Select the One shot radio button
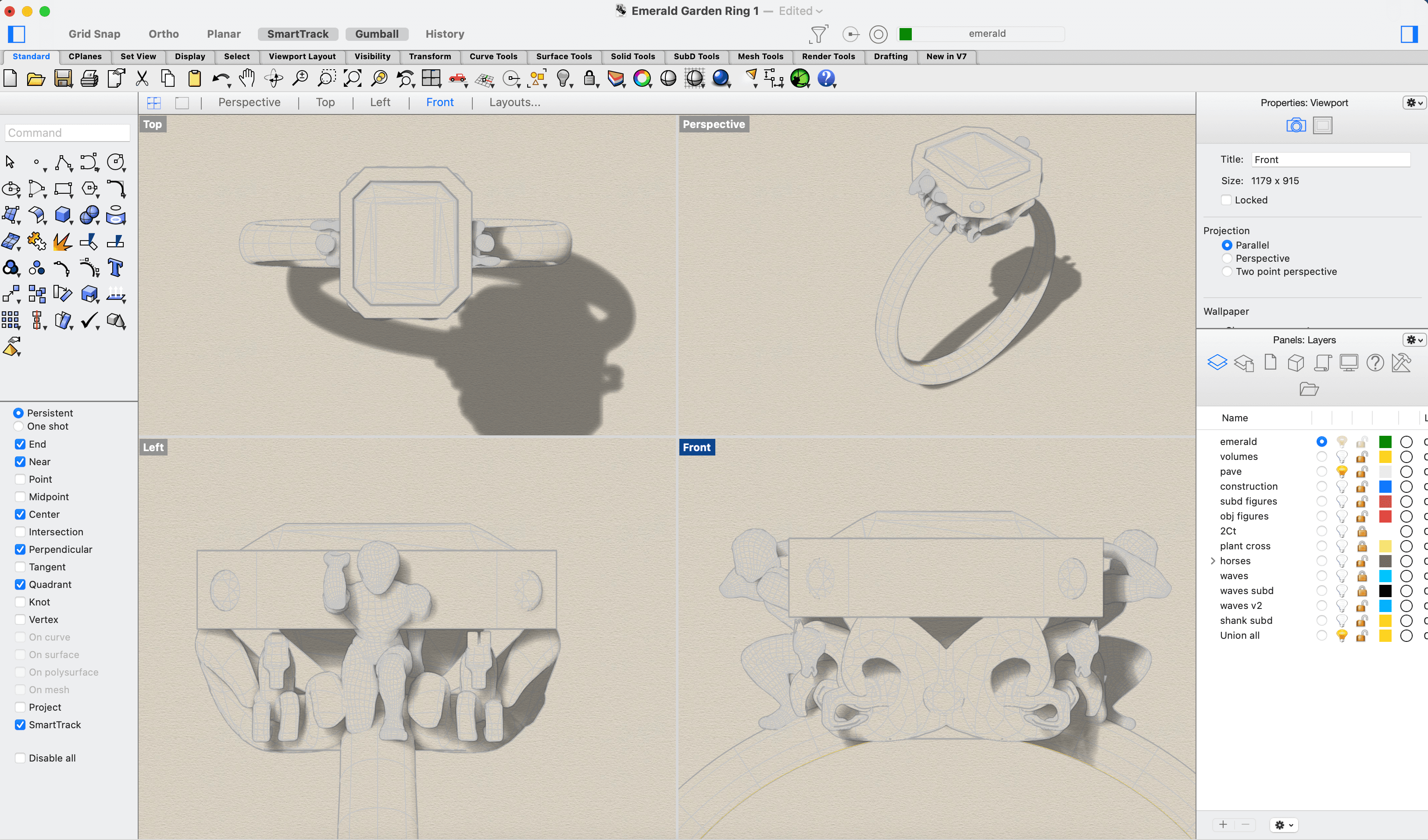 [18, 427]
